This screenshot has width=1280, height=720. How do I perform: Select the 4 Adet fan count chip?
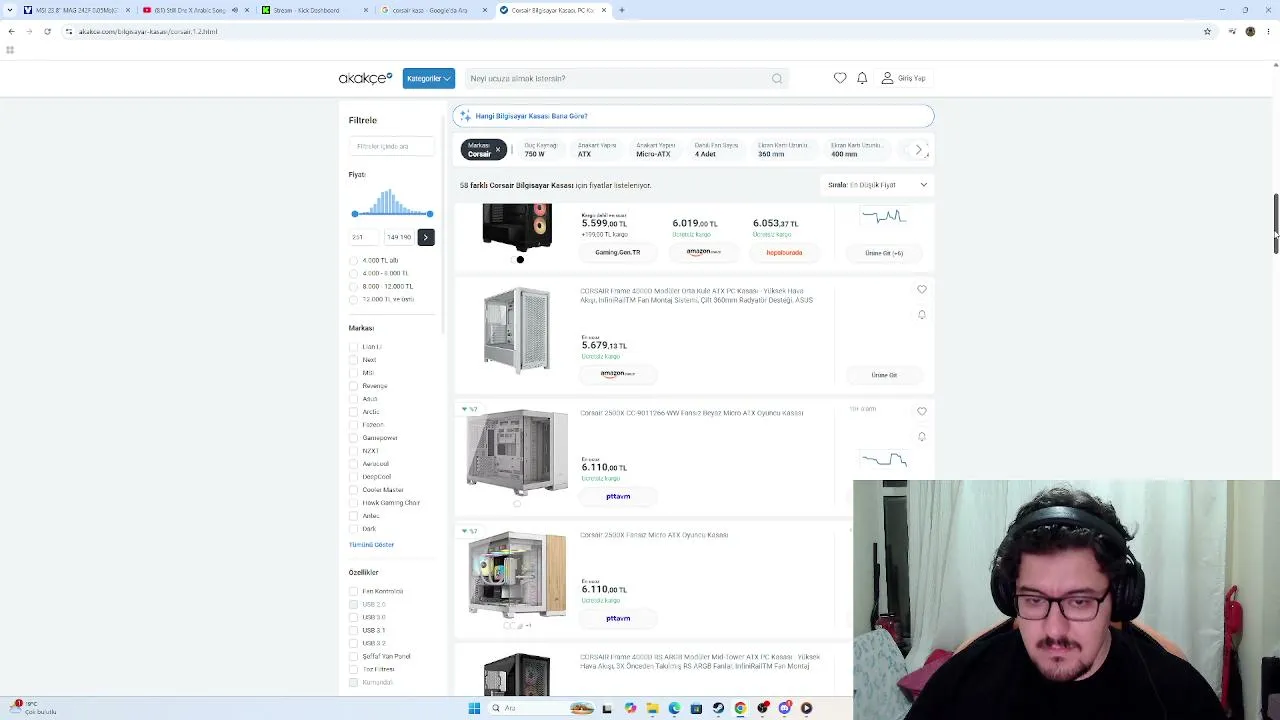[x=716, y=149]
